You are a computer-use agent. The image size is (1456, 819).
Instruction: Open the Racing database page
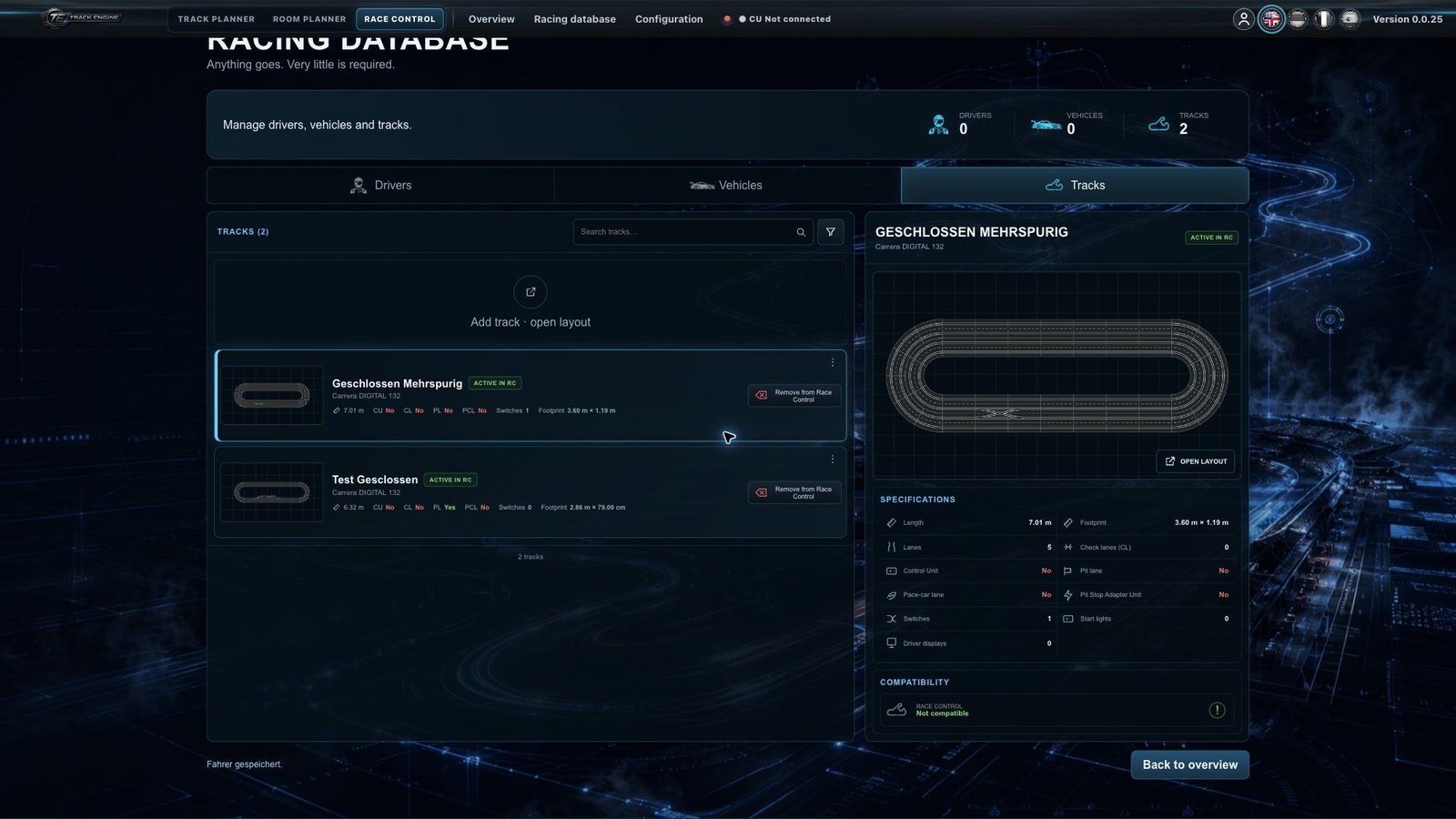pos(575,19)
